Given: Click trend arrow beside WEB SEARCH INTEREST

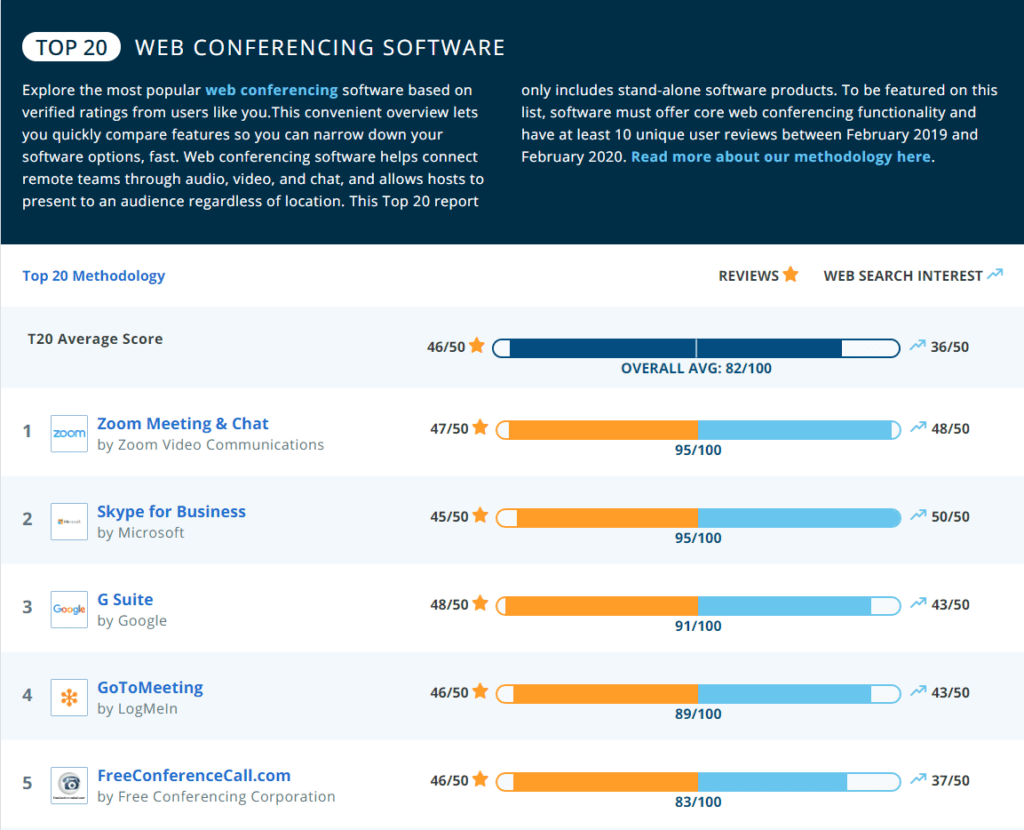Looking at the screenshot, I should pyautogui.click(x=995, y=274).
